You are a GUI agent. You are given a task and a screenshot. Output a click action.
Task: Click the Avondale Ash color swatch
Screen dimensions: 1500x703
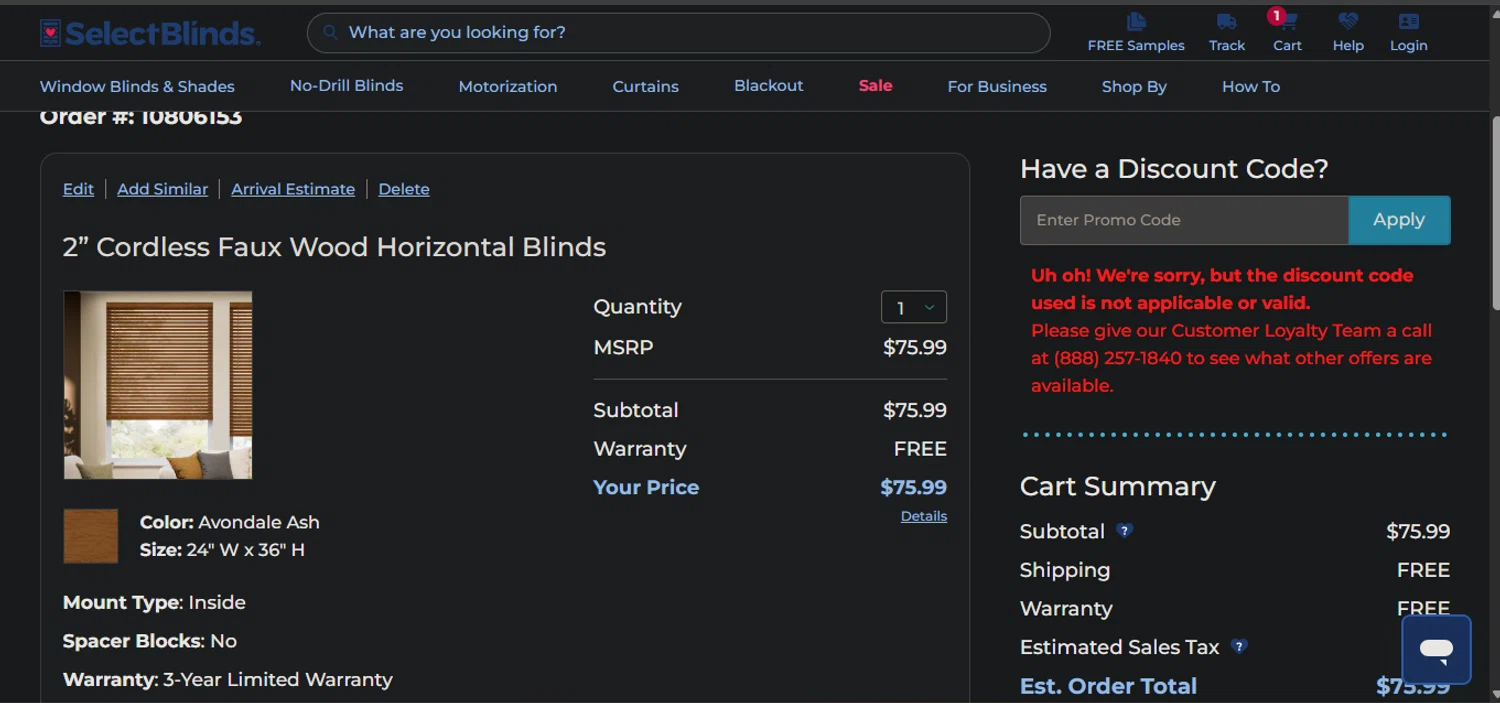(x=91, y=536)
